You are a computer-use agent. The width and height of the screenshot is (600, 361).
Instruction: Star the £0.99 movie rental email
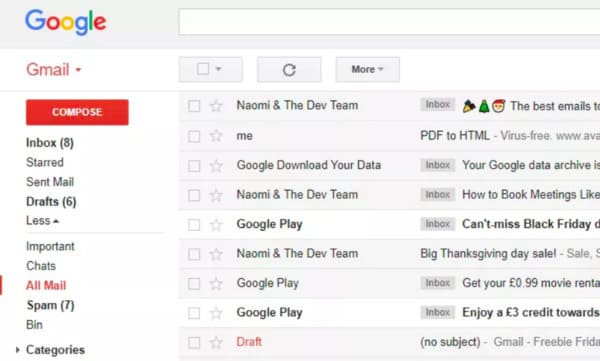click(x=216, y=283)
